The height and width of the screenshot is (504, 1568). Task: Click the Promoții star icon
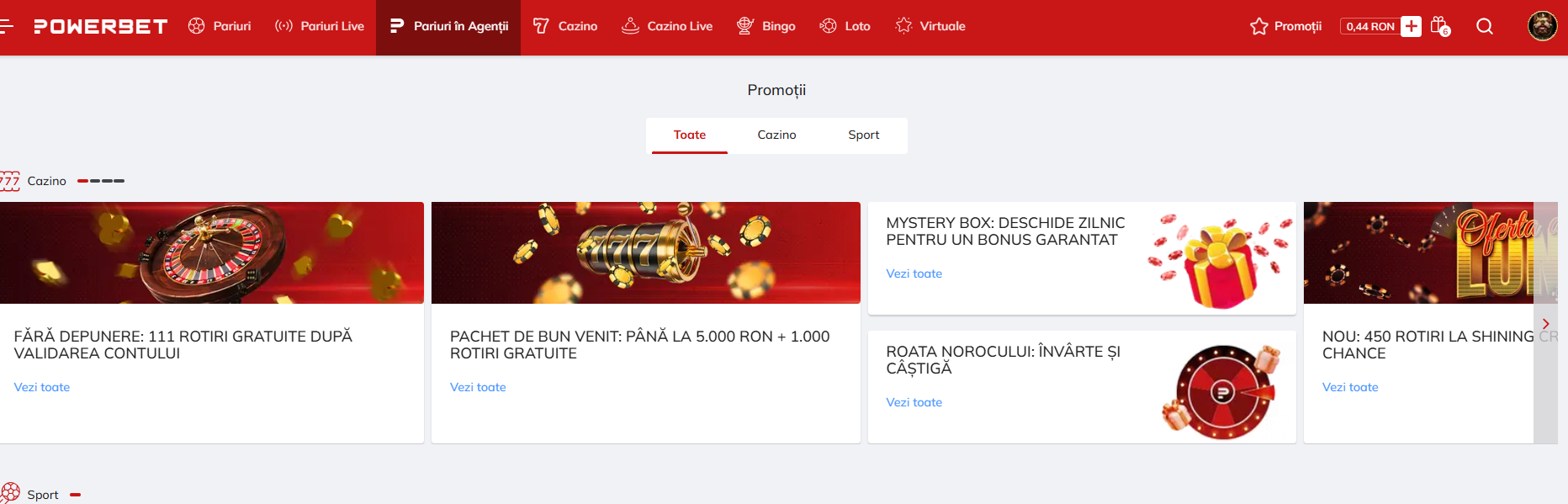click(1258, 26)
